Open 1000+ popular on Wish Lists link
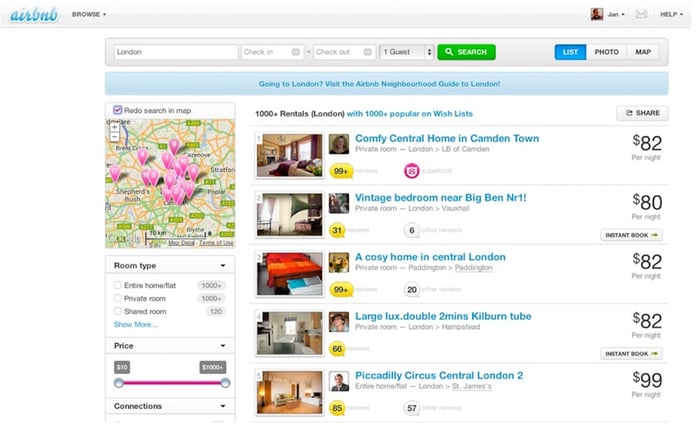 coord(409,113)
